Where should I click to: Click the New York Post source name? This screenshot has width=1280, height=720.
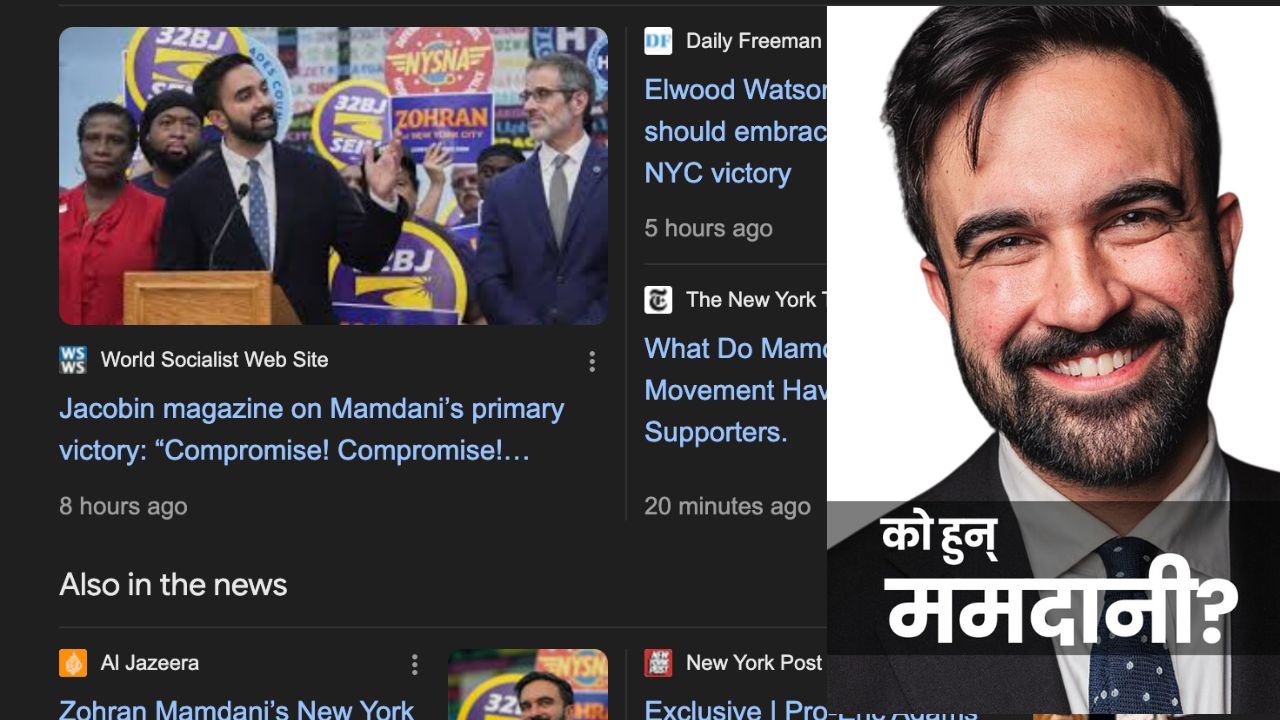[x=754, y=662]
